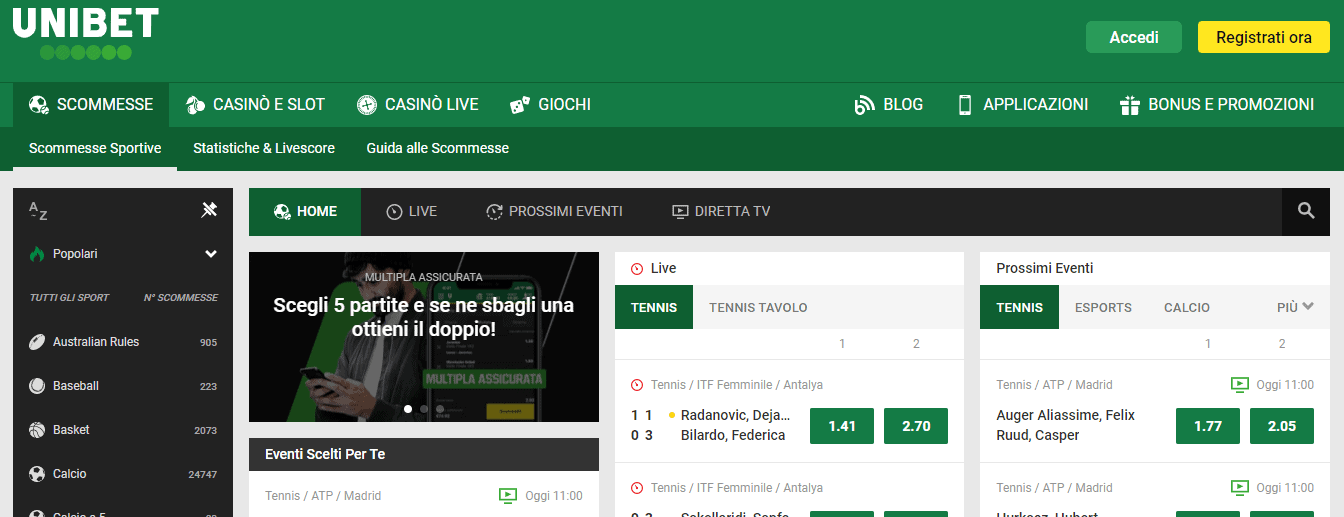Screen dimensions: 1344x517
Task: Click the pin icon in sports sidebar
Action: [x=209, y=210]
